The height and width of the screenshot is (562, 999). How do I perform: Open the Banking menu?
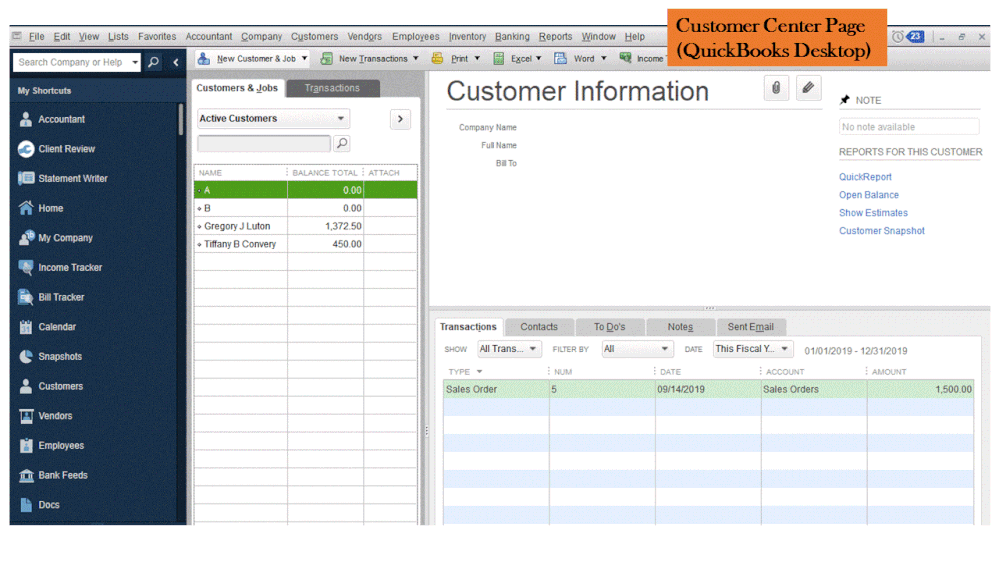coord(512,36)
